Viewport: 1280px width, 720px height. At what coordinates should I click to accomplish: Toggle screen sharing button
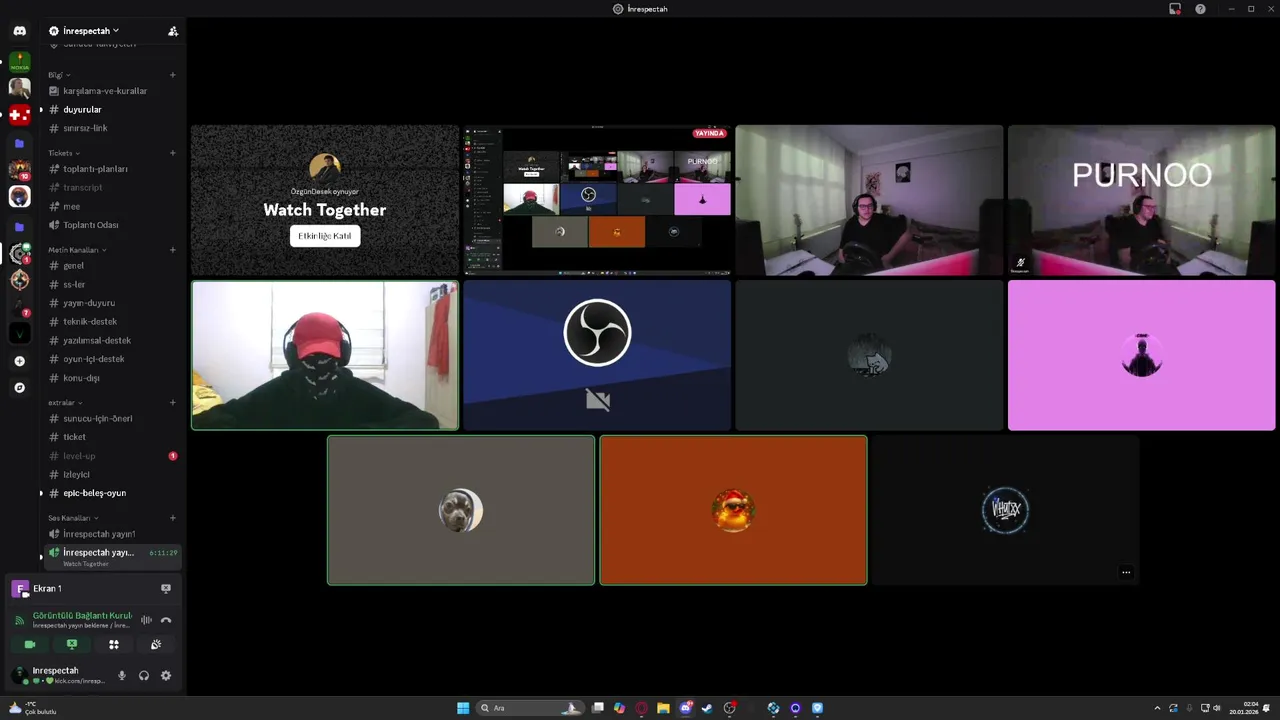(72, 645)
